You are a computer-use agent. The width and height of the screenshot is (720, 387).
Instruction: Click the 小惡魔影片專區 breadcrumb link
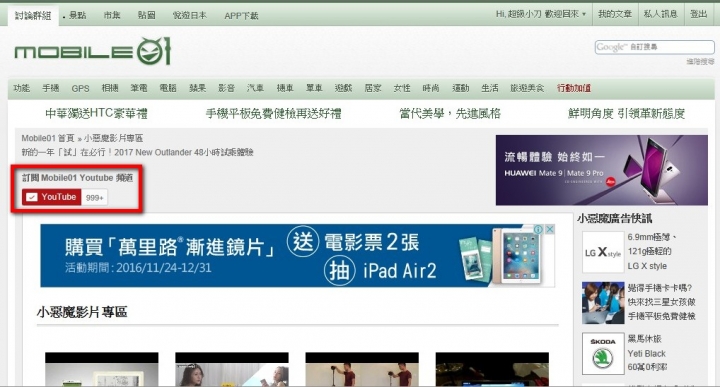(x=113, y=138)
